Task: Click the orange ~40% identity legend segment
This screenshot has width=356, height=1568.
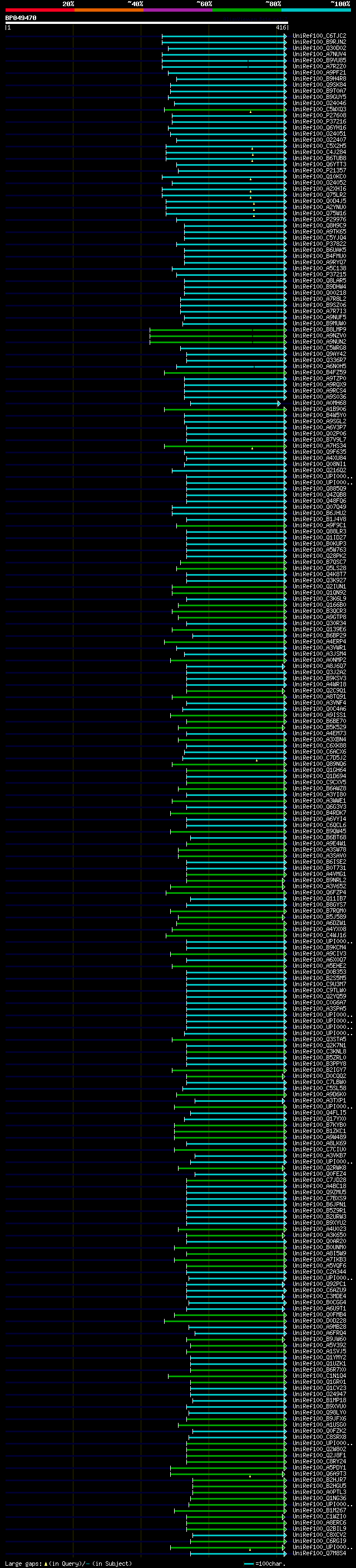Action: click(x=109, y=10)
